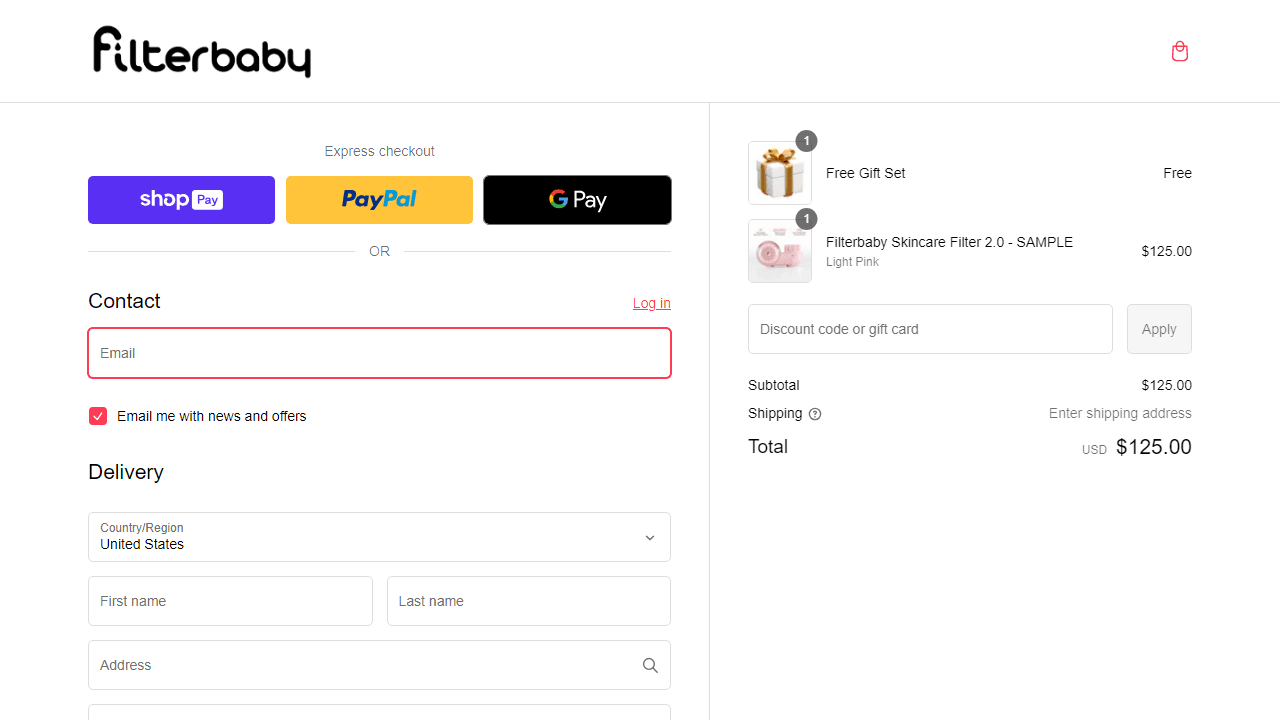Screen dimensions: 1280x720
Task: Click the shipping help question mark icon
Action: pos(815,414)
